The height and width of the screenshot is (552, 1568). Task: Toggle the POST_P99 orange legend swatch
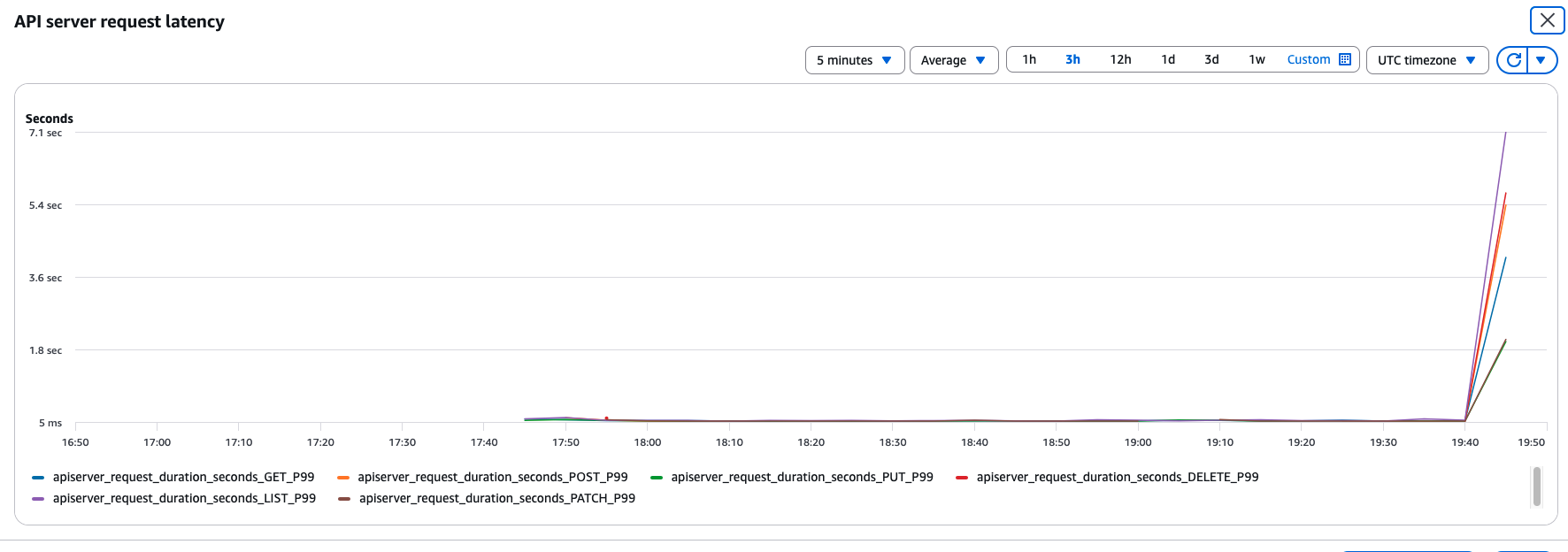tap(343, 478)
